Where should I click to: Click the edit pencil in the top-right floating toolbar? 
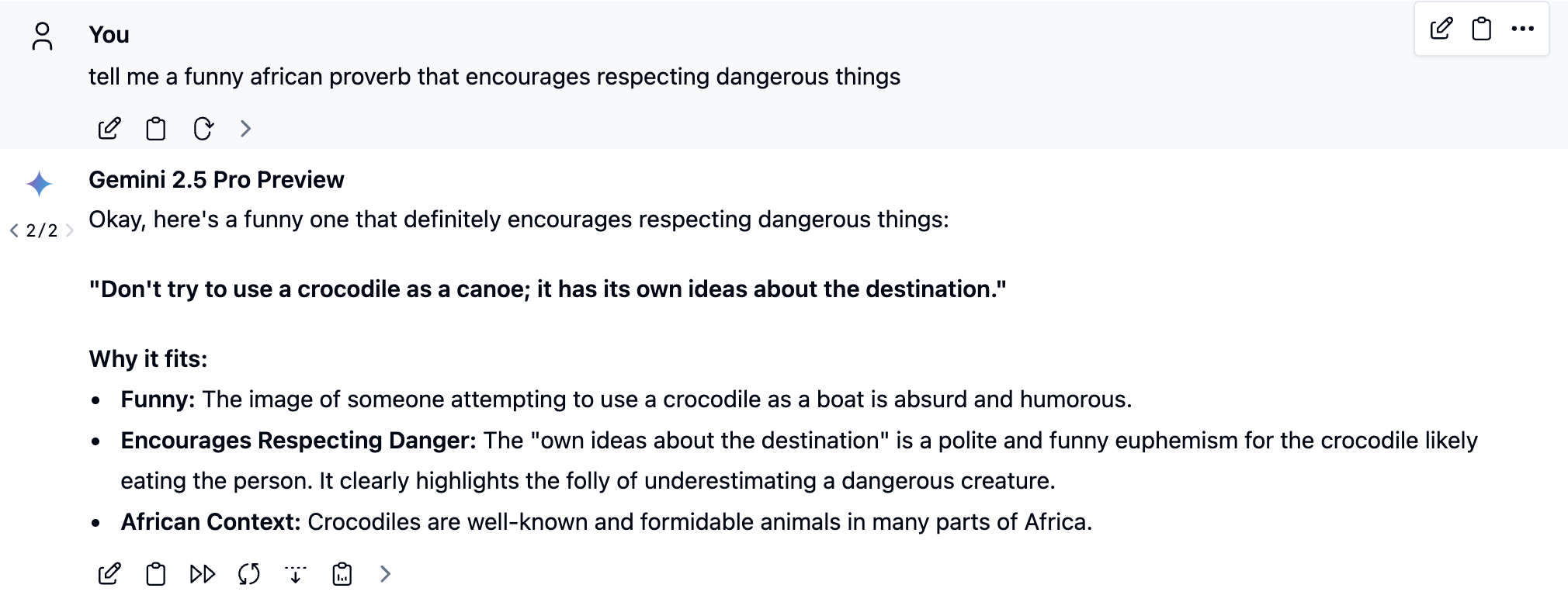pos(1441,29)
